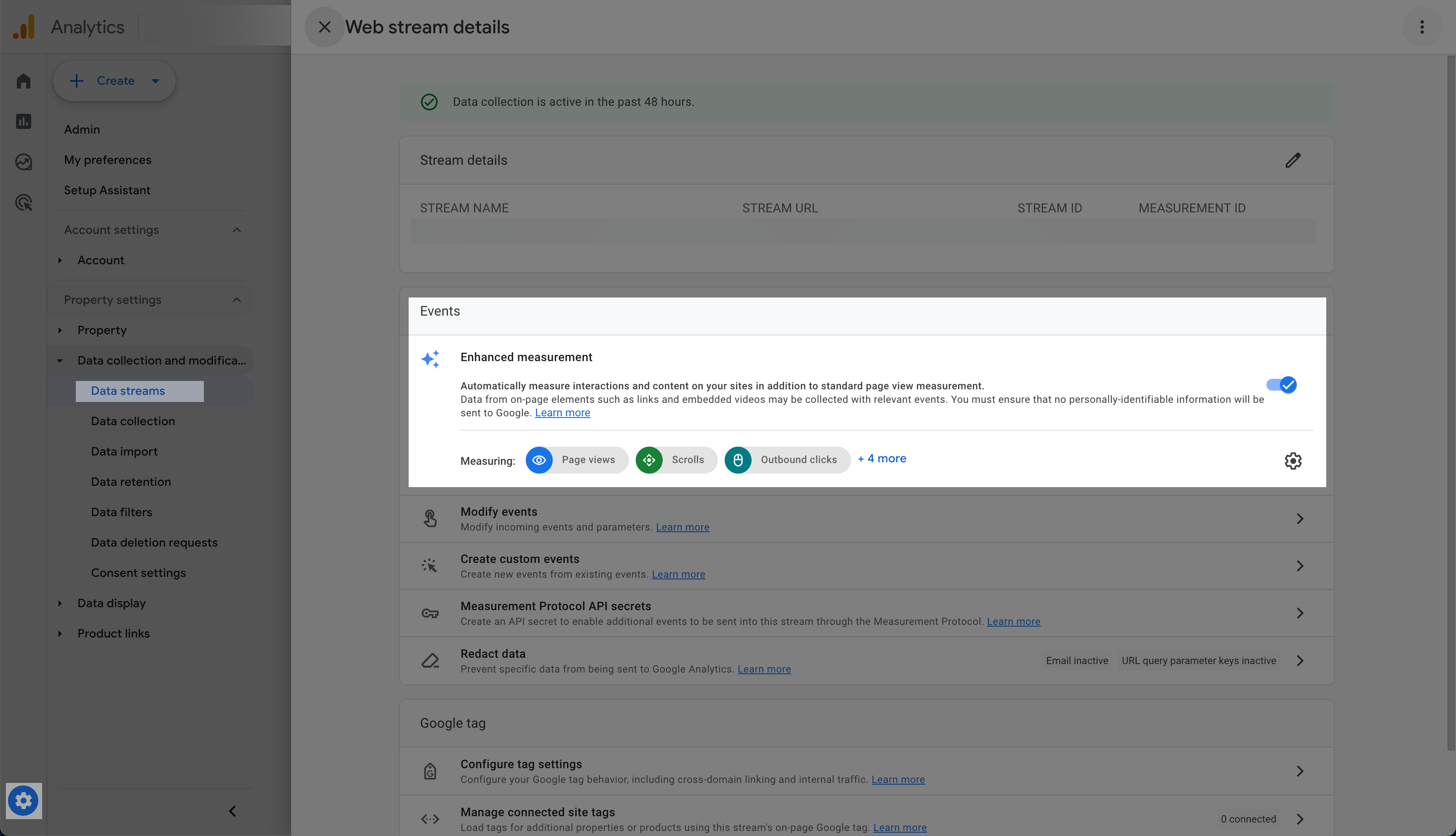Image resolution: width=1456 pixels, height=836 pixels.
Task: Edit Stream details using the pencil icon
Action: 1293,160
